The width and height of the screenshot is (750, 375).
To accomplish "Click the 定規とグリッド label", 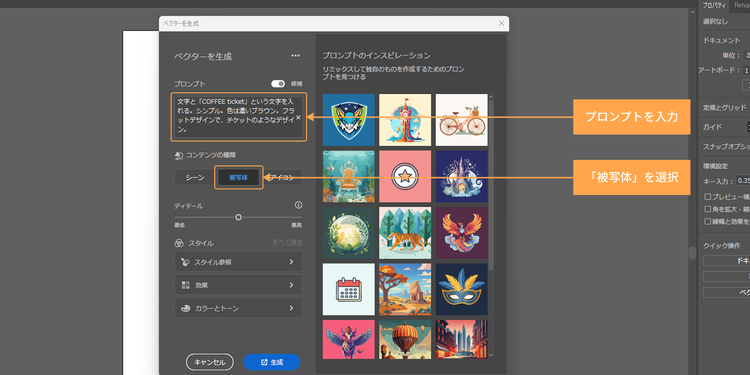I will (724, 107).
